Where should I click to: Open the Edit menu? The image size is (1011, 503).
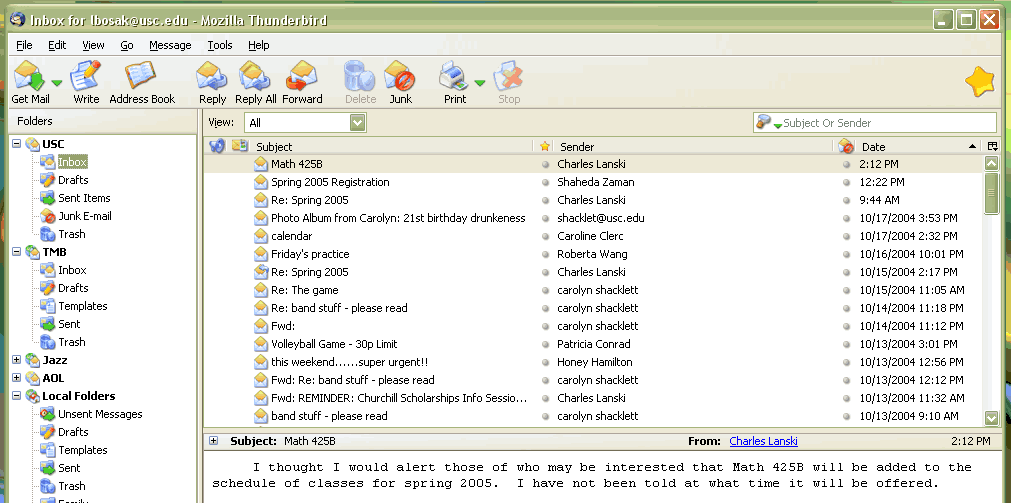pos(57,45)
